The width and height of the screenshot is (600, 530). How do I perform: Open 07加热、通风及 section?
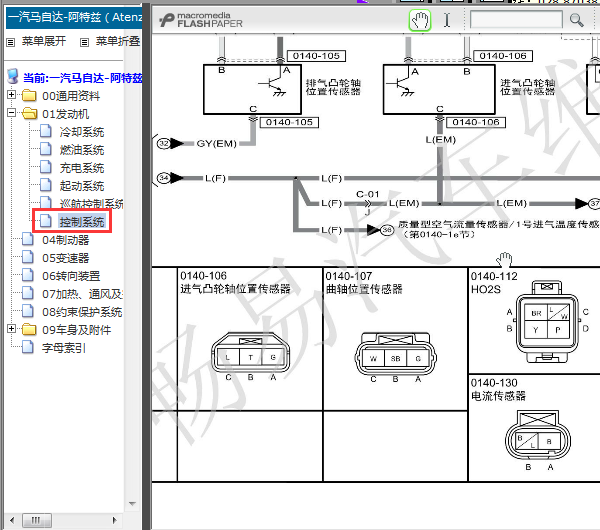pos(82,294)
